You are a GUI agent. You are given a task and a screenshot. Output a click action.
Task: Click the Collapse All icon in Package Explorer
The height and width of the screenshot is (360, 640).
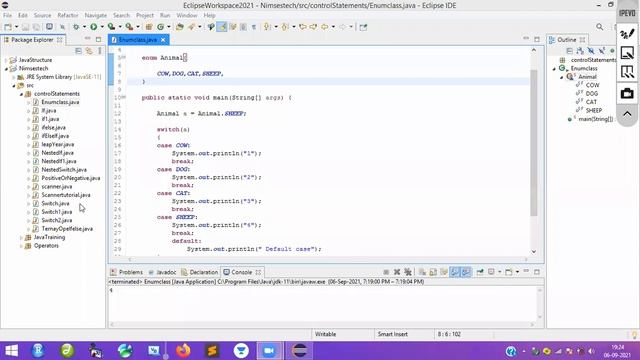coord(78,51)
